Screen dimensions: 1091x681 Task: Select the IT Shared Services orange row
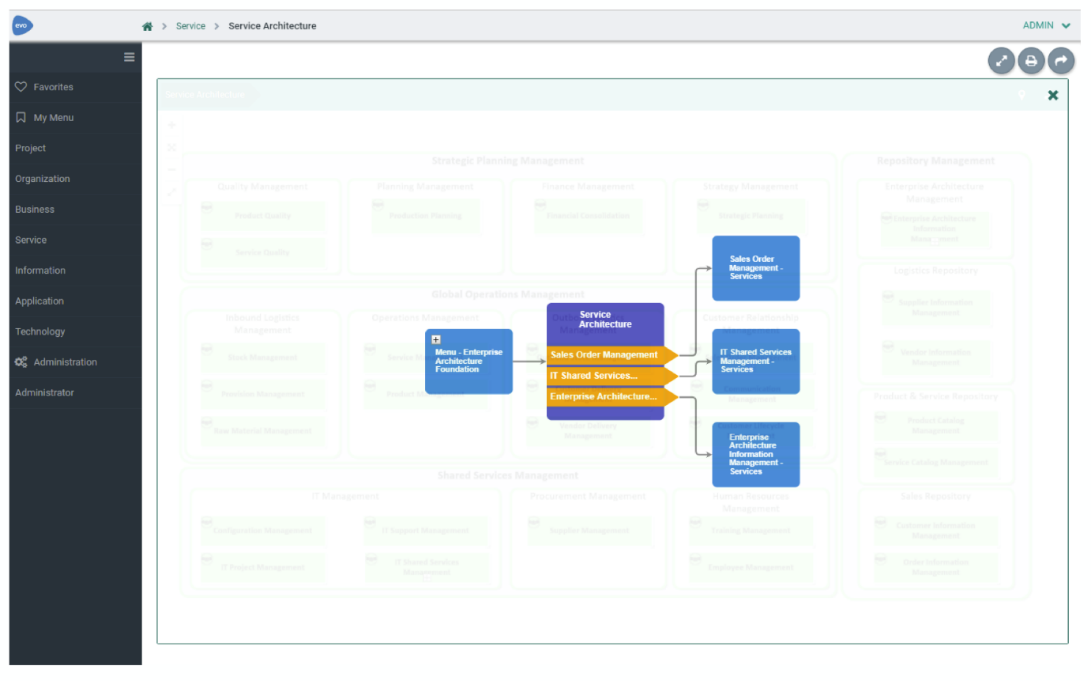tap(611, 376)
